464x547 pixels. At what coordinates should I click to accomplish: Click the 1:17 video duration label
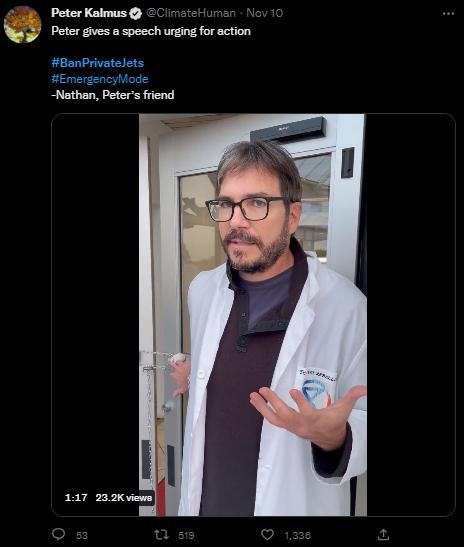pos(76,497)
